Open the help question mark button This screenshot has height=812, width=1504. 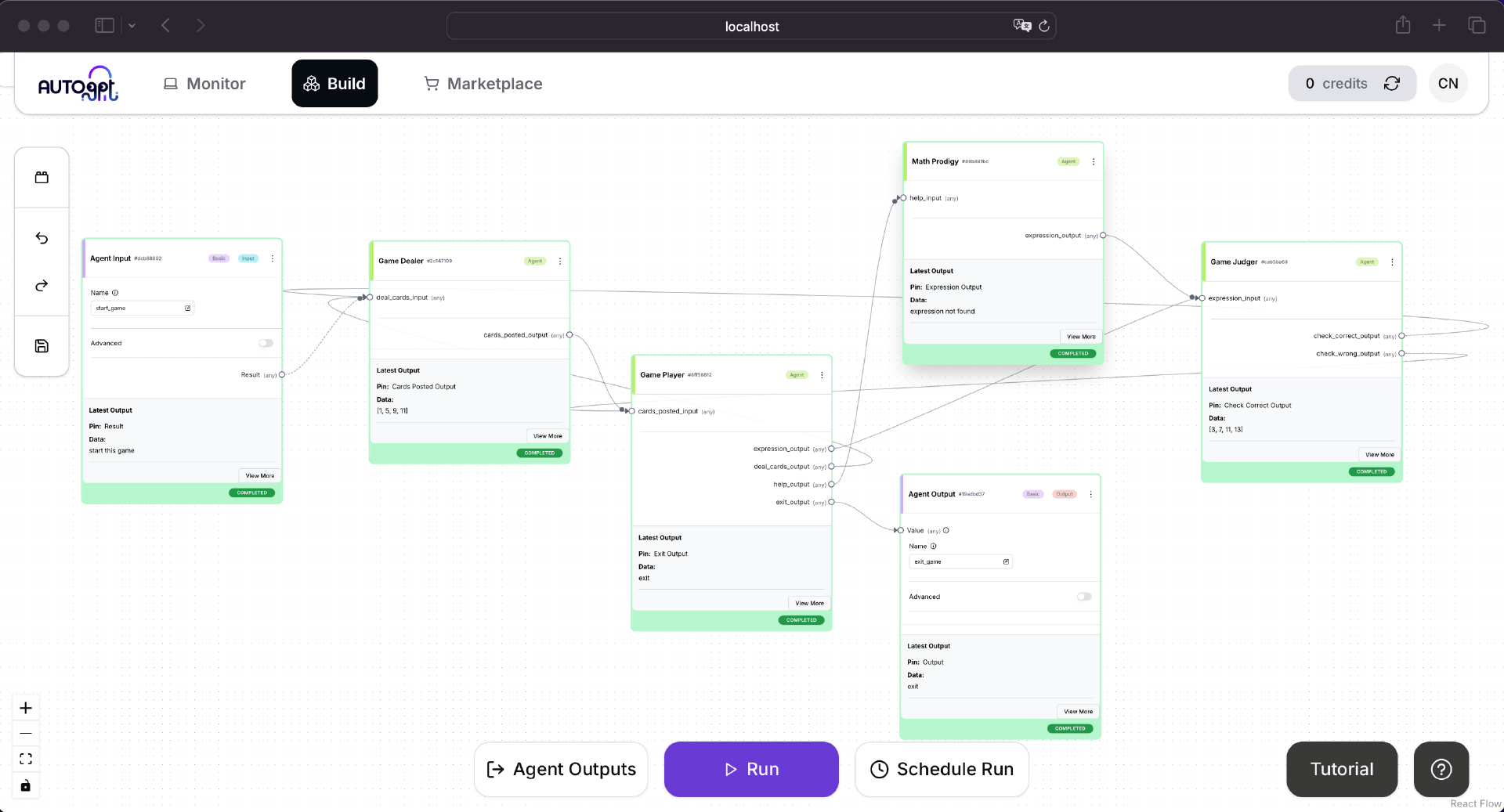1441,770
